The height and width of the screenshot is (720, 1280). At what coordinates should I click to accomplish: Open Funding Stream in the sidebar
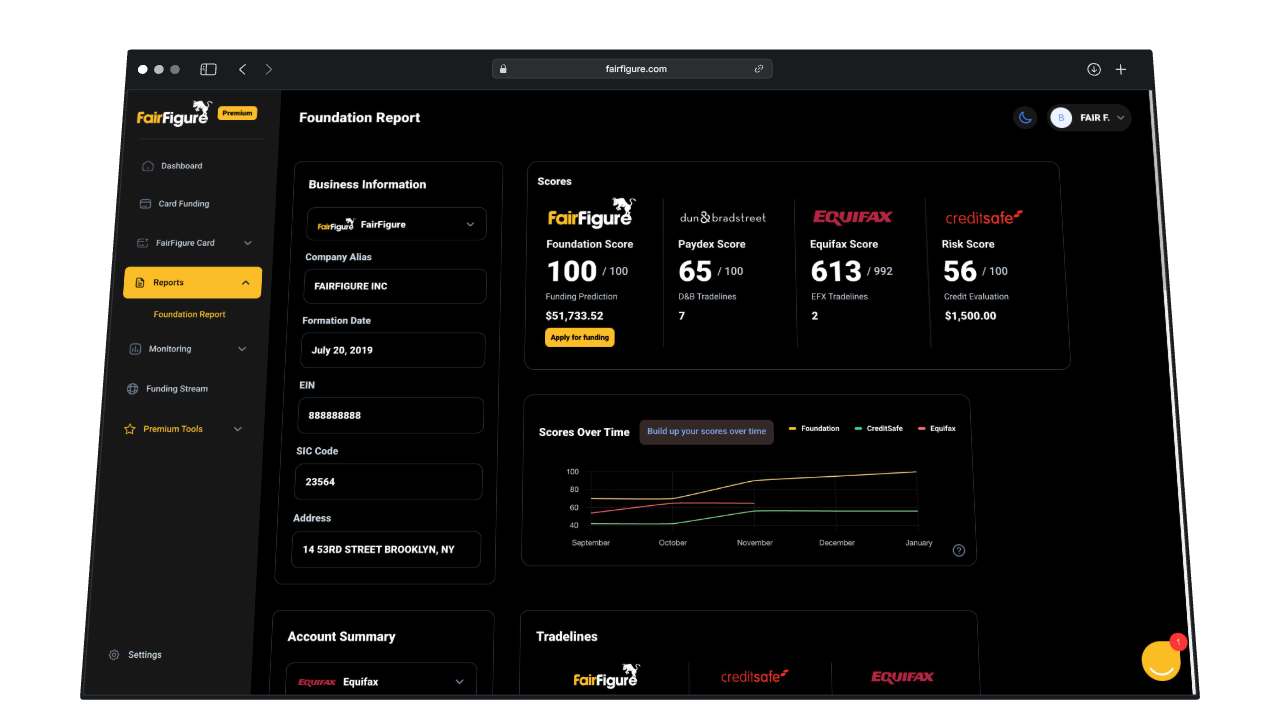point(177,389)
